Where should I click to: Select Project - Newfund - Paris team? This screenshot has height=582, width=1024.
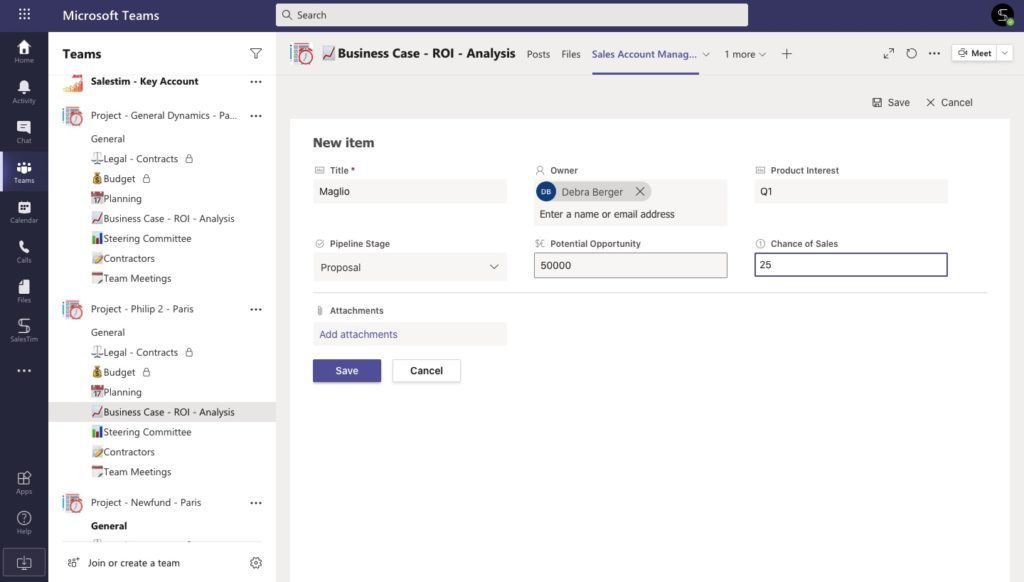pos(146,502)
